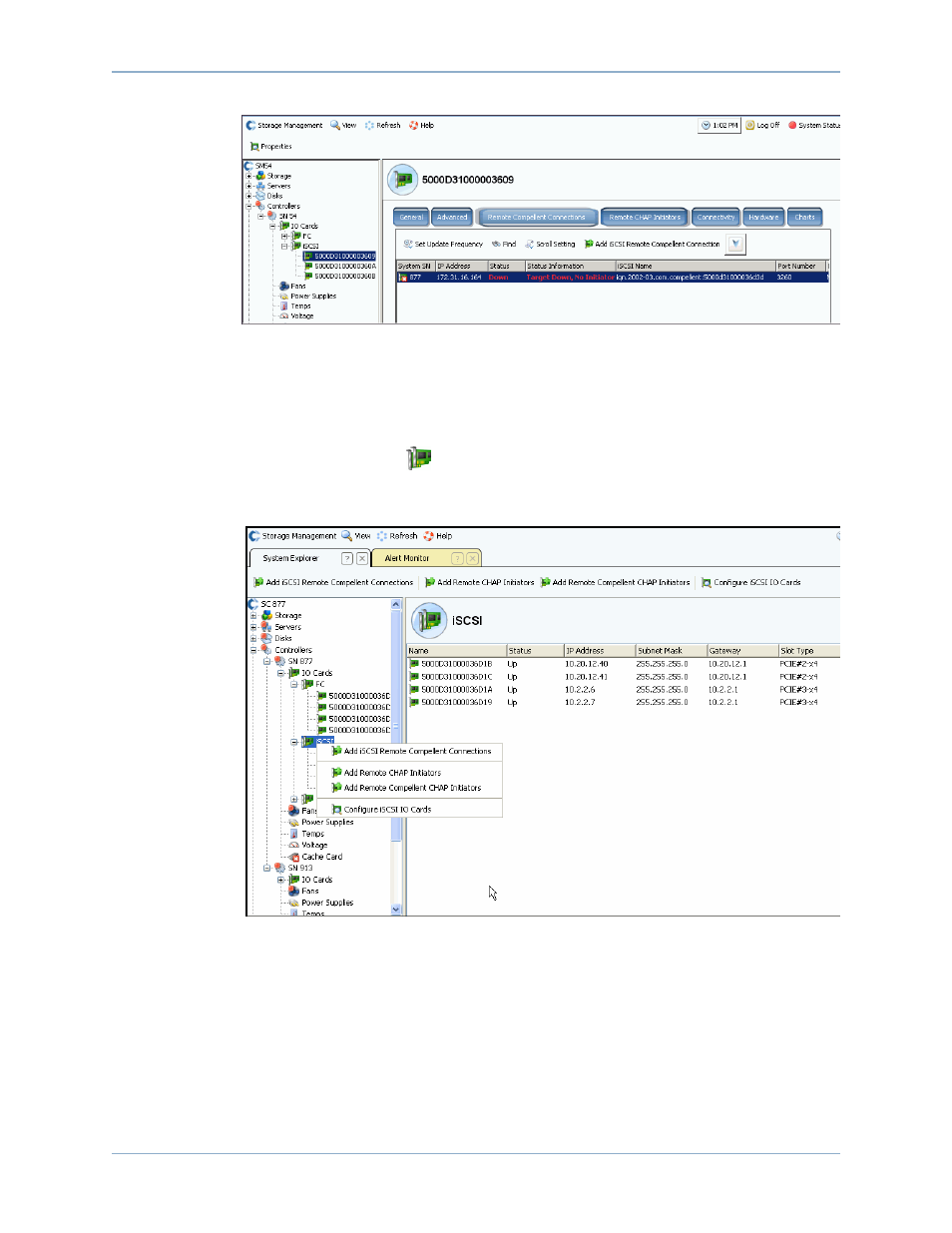Viewport: 952px width, 1233px height.
Task: Select row 5000D31000036D19 in iSCSI table
Action: pos(624,703)
